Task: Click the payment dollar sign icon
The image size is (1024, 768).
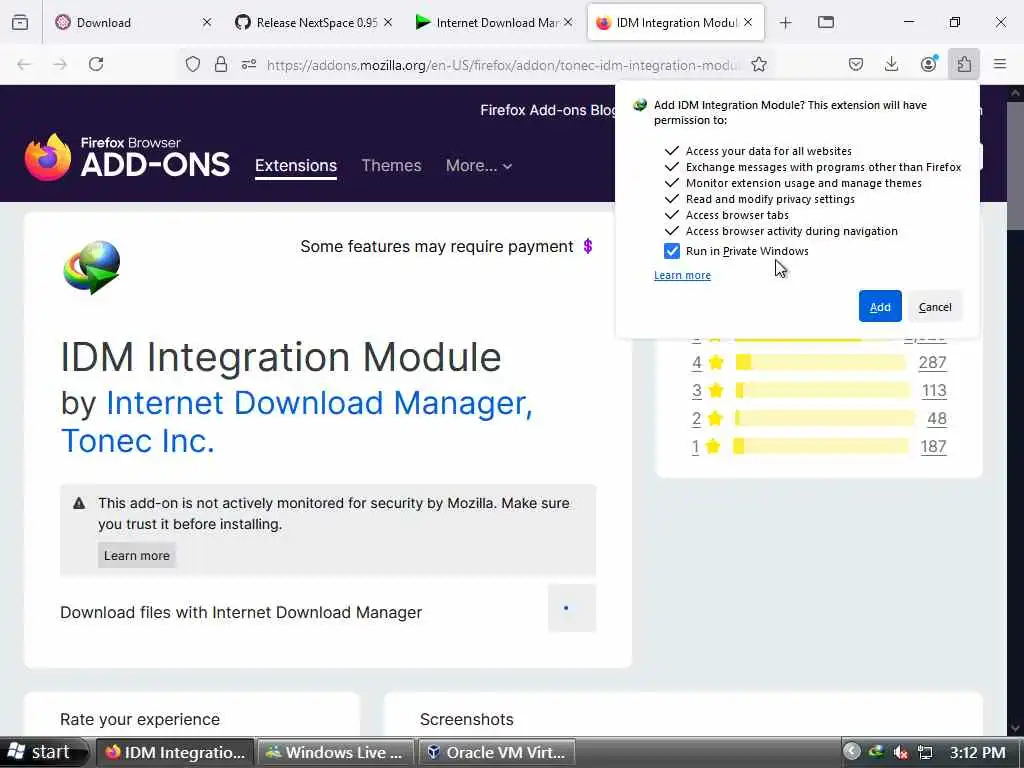Action: click(x=587, y=246)
